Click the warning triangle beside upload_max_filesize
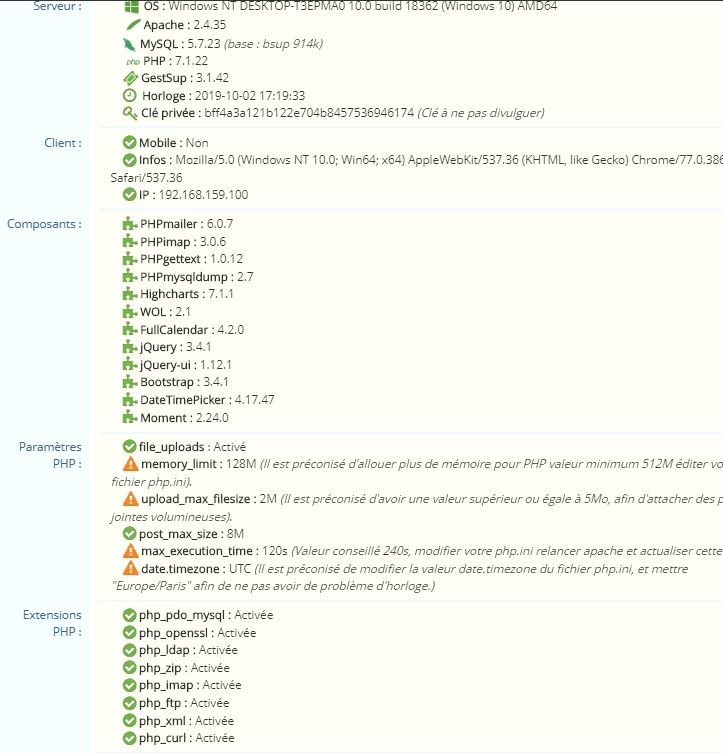The height and width of the screenshot is (753, 723). click(131, 499)
